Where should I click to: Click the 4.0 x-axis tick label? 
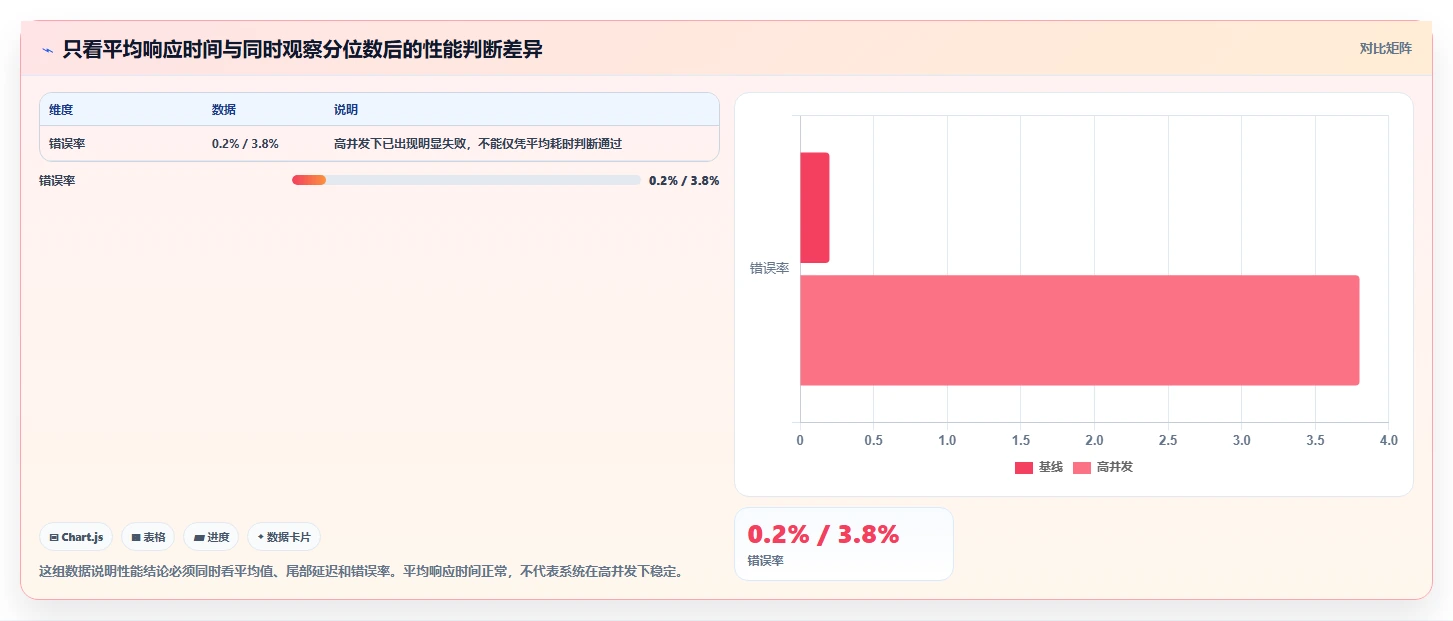1388,440
